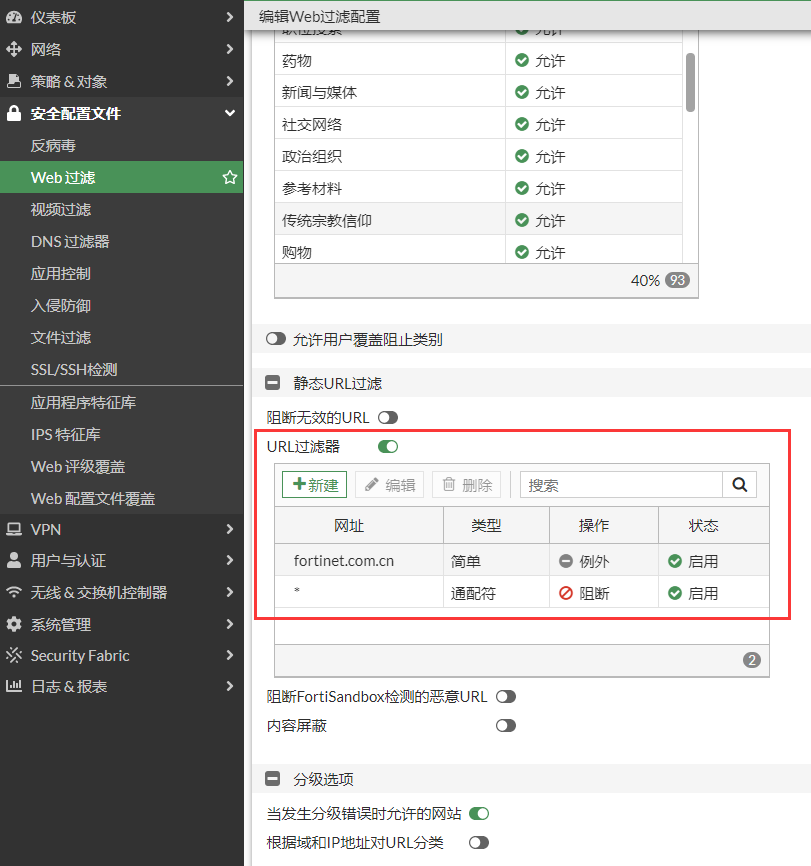Click the 日志&报表 chart icon
This screenshot has width=811, height=866.
pos(14,687)
